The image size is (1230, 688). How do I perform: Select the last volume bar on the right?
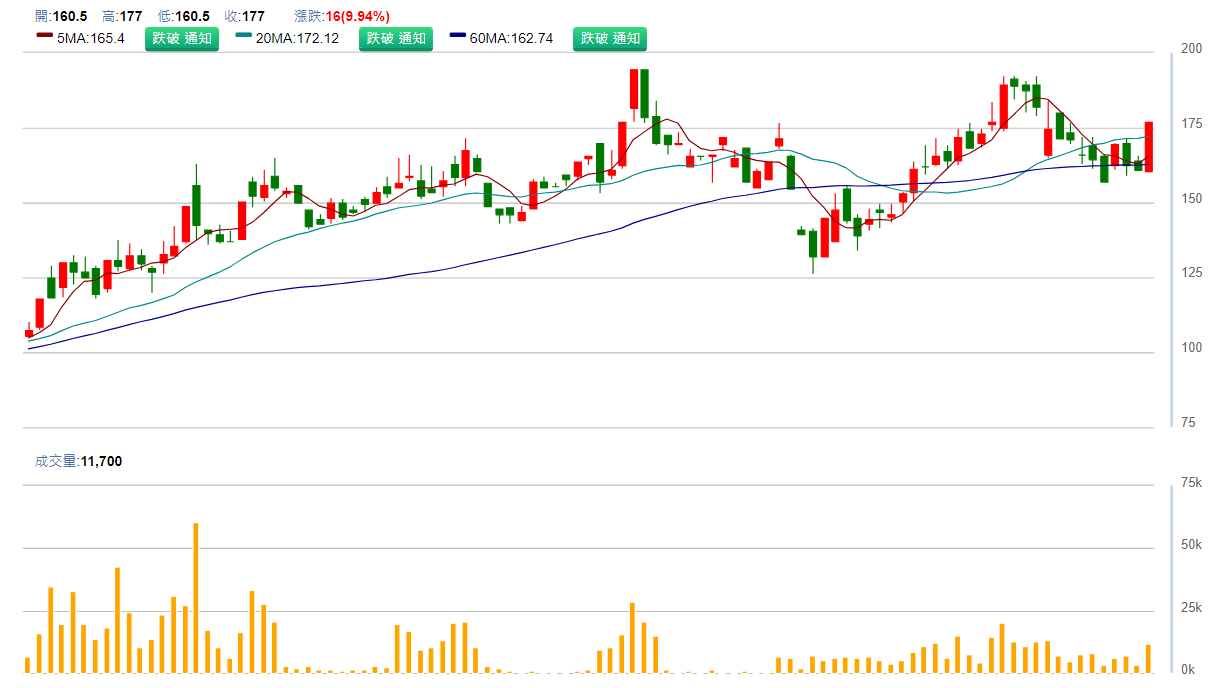[x=1149, y=659]
